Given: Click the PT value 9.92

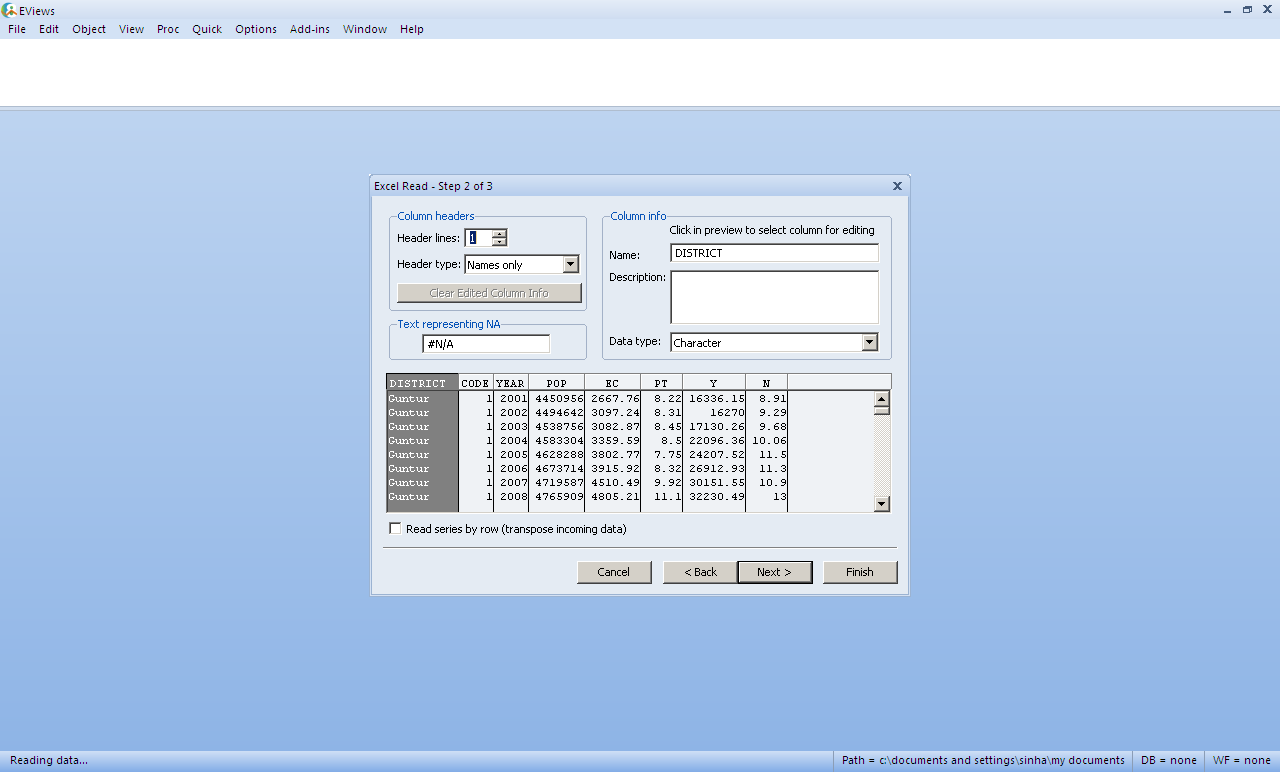Looking at the screenshot, I should coord(667,483).
